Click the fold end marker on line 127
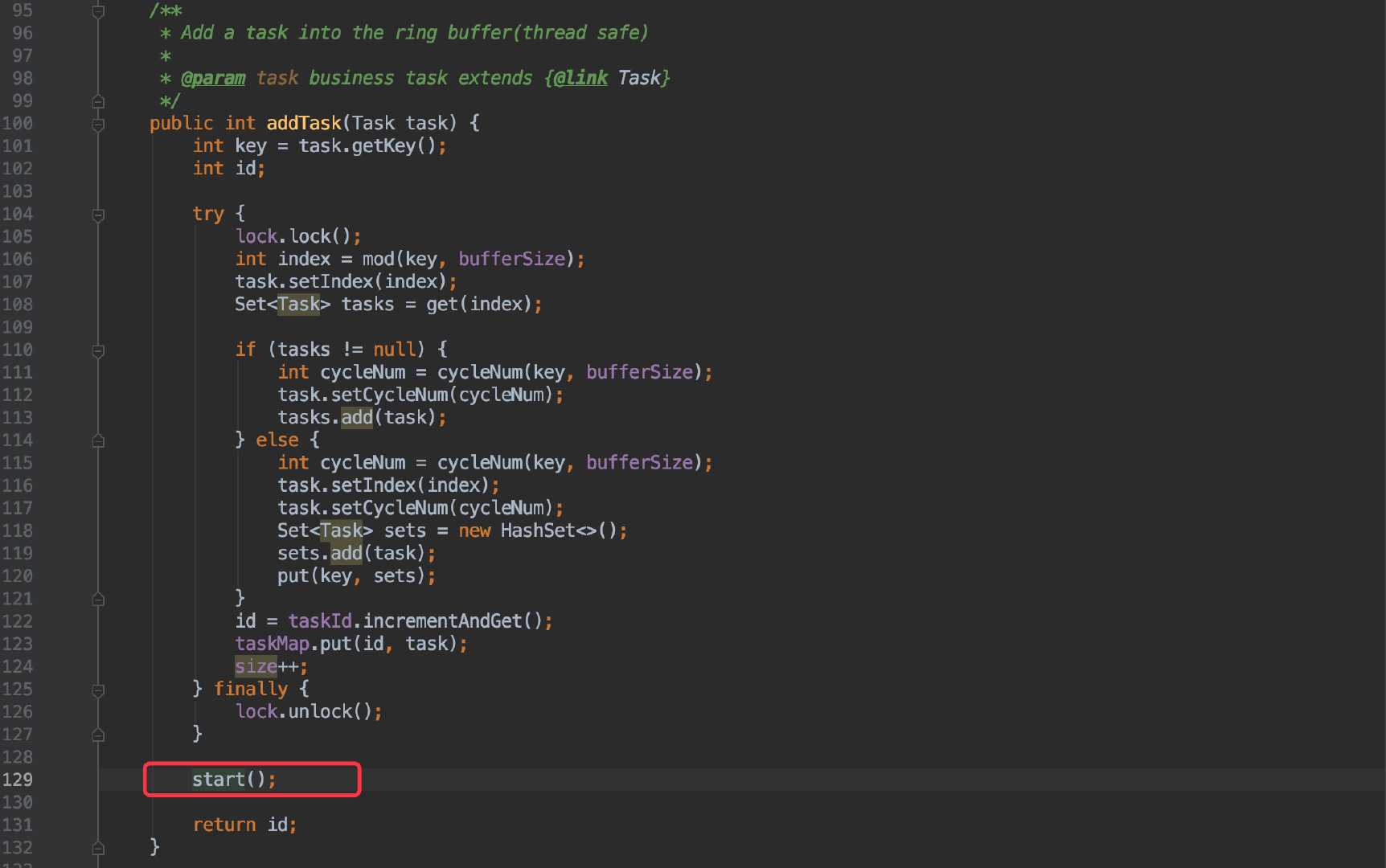This screenshot has height=868, width=1386. click(98, 735)
